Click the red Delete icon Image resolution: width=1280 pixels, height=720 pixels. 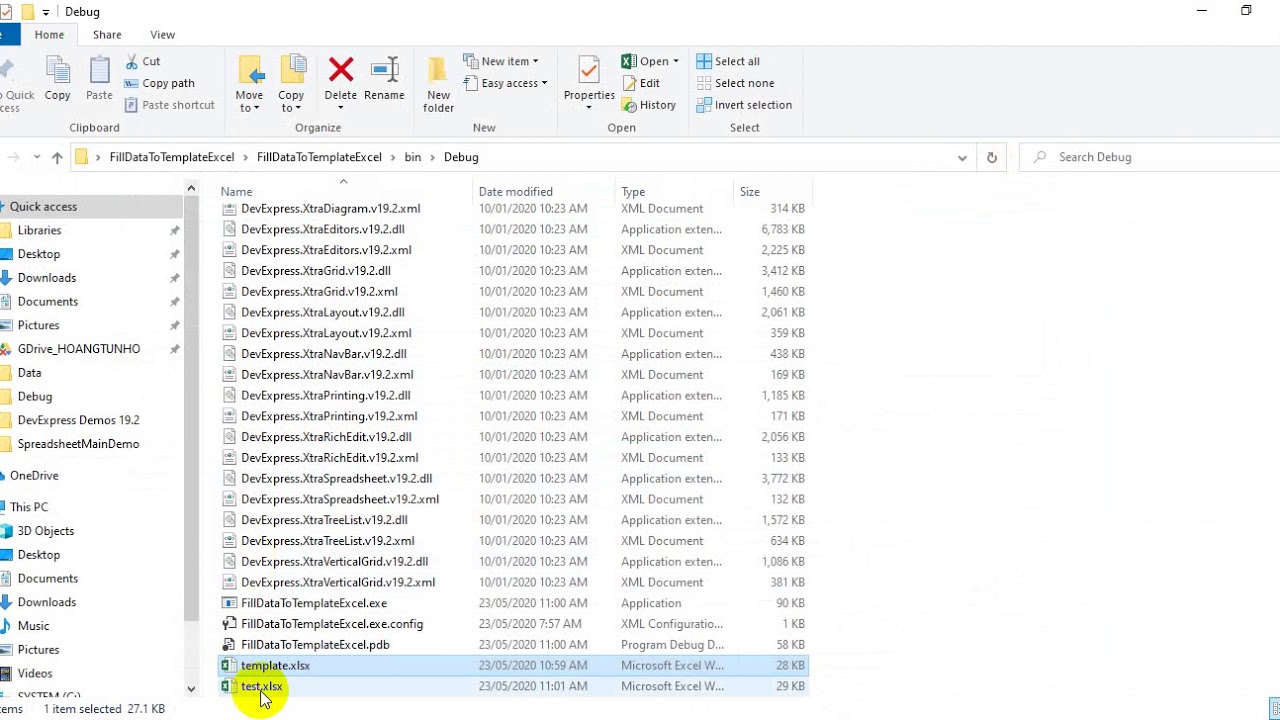click(341, 70)
